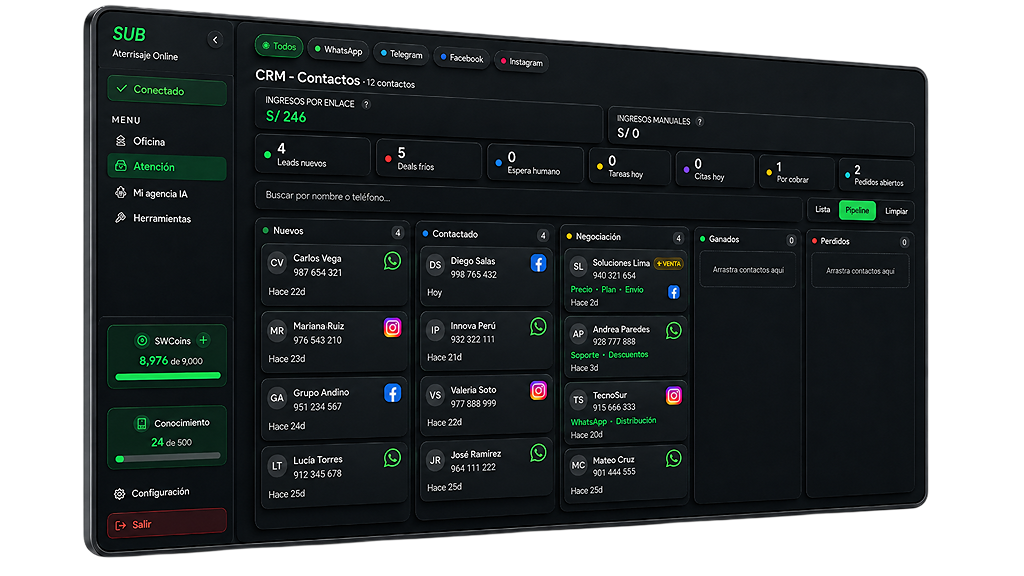Viewport: 1024px width, 576px height.
Task: Filter contacts by WhatsApp channel
Action: [x=338, y=50]
